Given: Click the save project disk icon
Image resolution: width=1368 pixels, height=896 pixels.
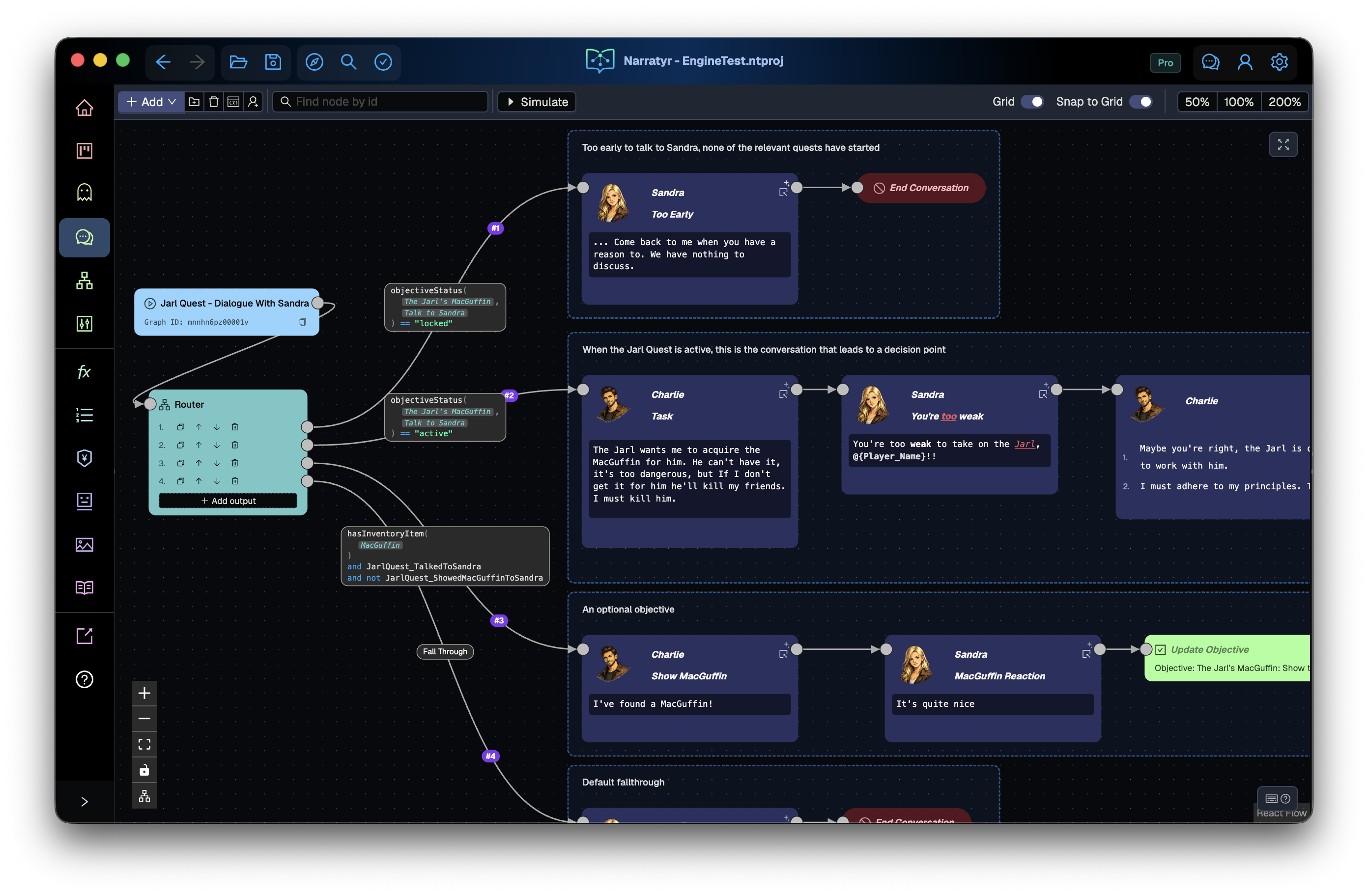Looking at the screenshot, I should coord(273,61).
